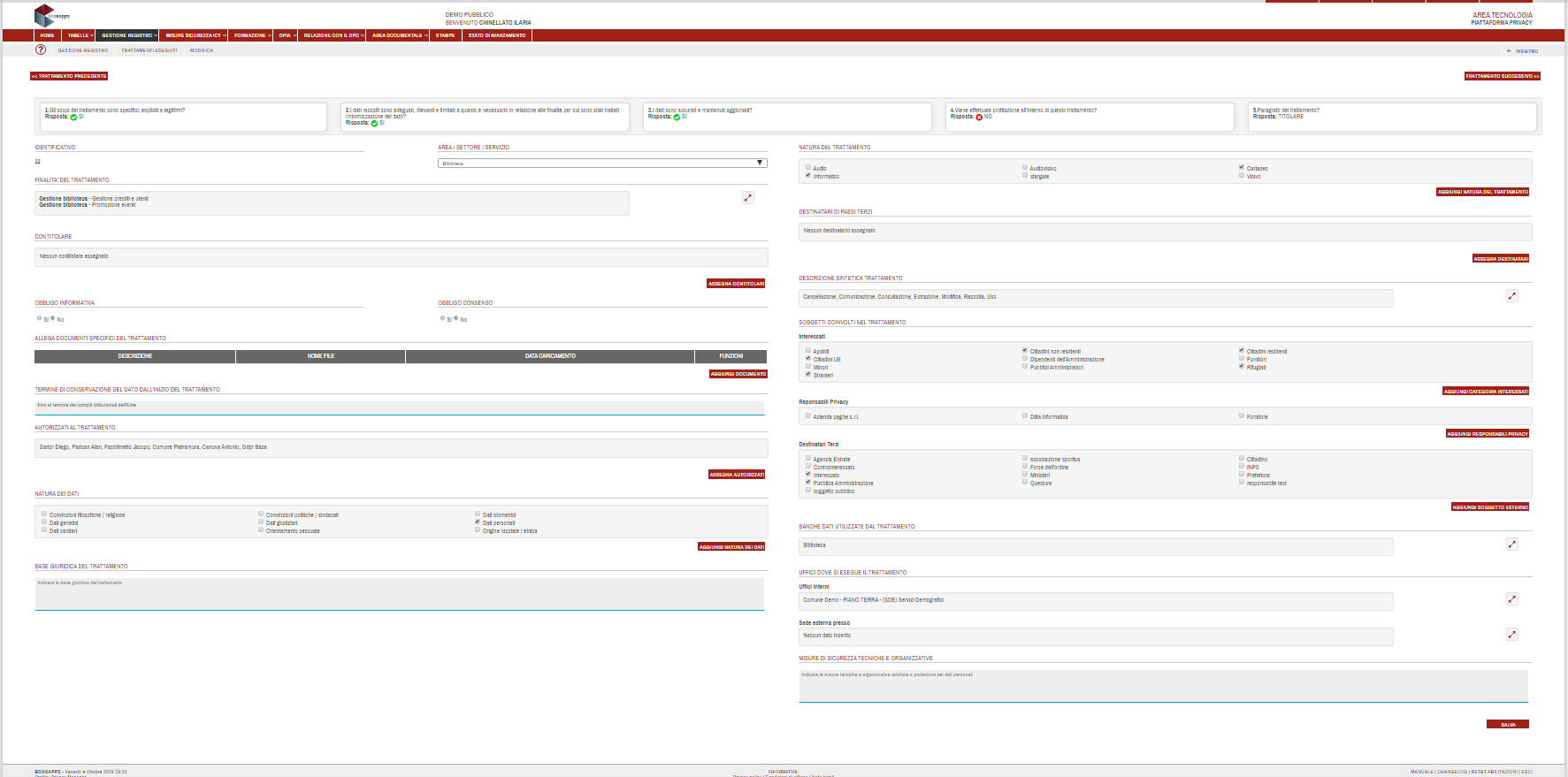Click the Base giuridica del trattamento textarea
Image resolution: width=1568 pixels, height=777 pixels.
(x=400, y=594)
